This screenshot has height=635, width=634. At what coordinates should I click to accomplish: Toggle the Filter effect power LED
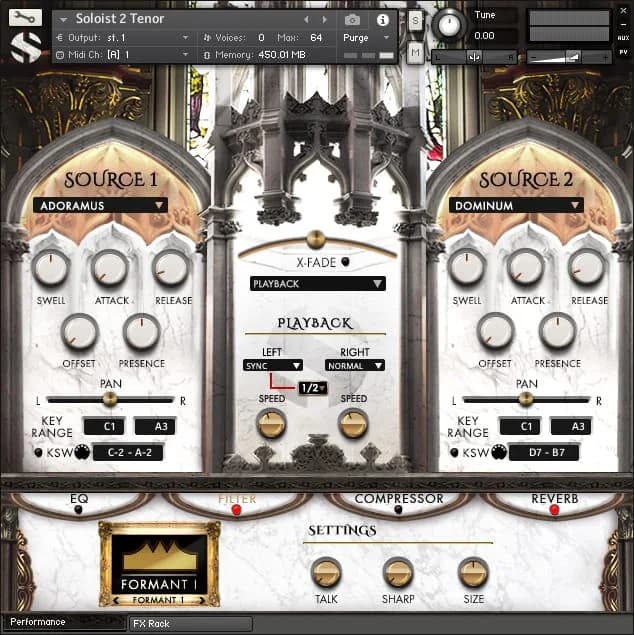[x=237, y=509]
